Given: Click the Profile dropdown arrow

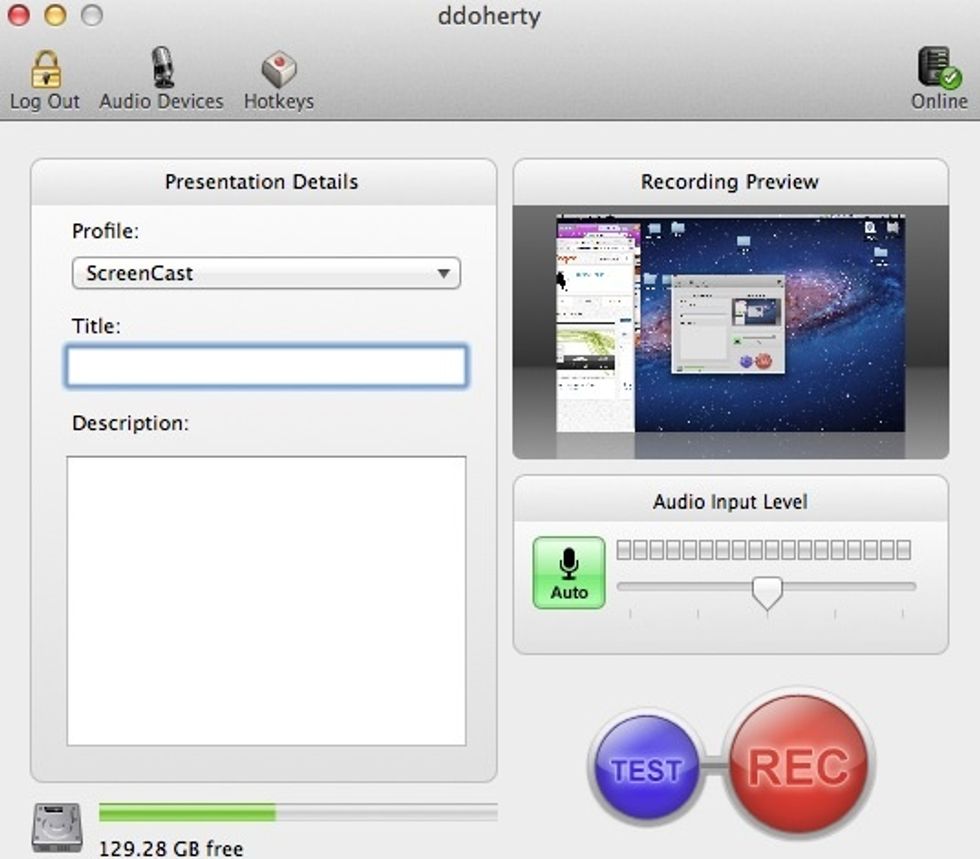Looking at the screenshot, I should (444, 273).
